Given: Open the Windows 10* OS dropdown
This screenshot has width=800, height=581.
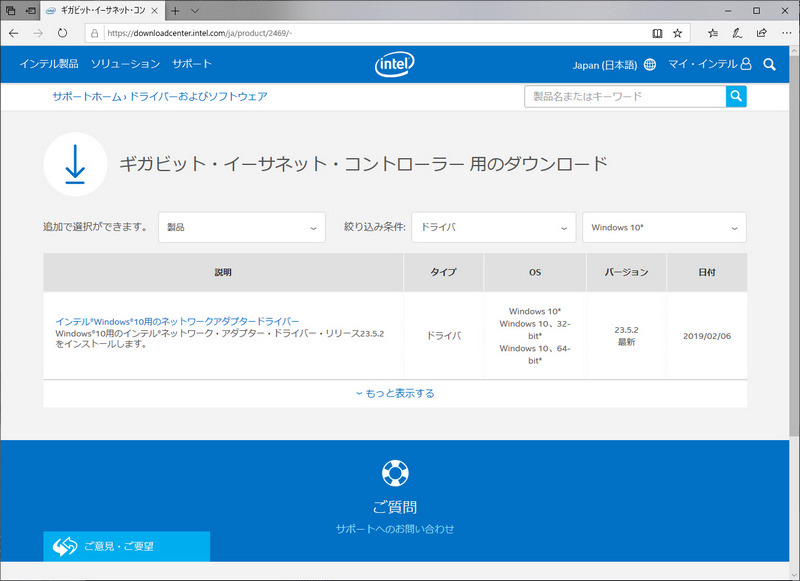Looking at the screenshot, I should pos(664,227).
